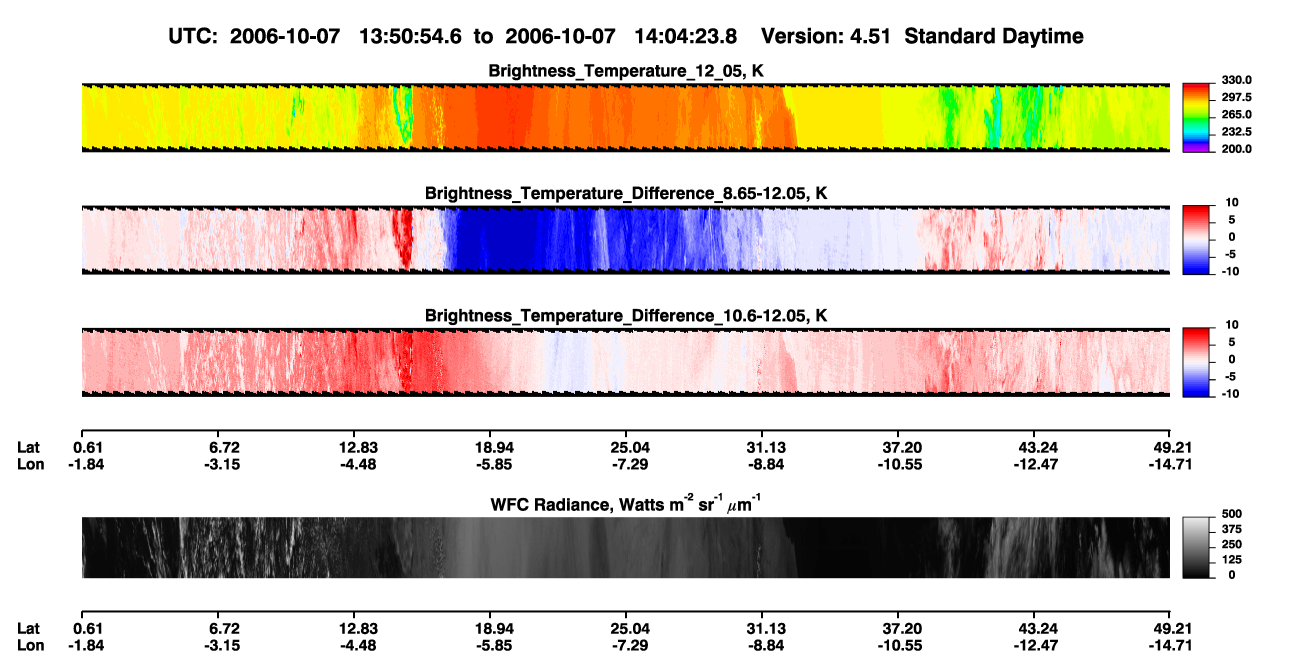Click the grayscale colorbar of the WFC Radiance panel
The height and width of the screenshot is (667, 1300).
[1196, 547]
